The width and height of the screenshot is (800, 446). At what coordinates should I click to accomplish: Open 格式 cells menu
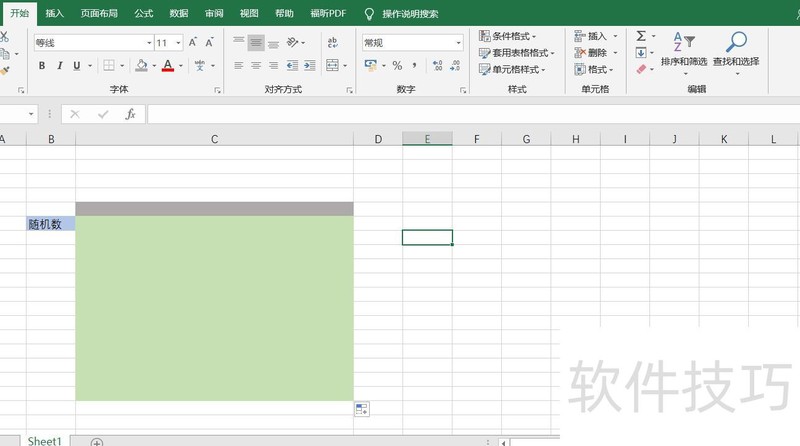(x=594, y=69)
